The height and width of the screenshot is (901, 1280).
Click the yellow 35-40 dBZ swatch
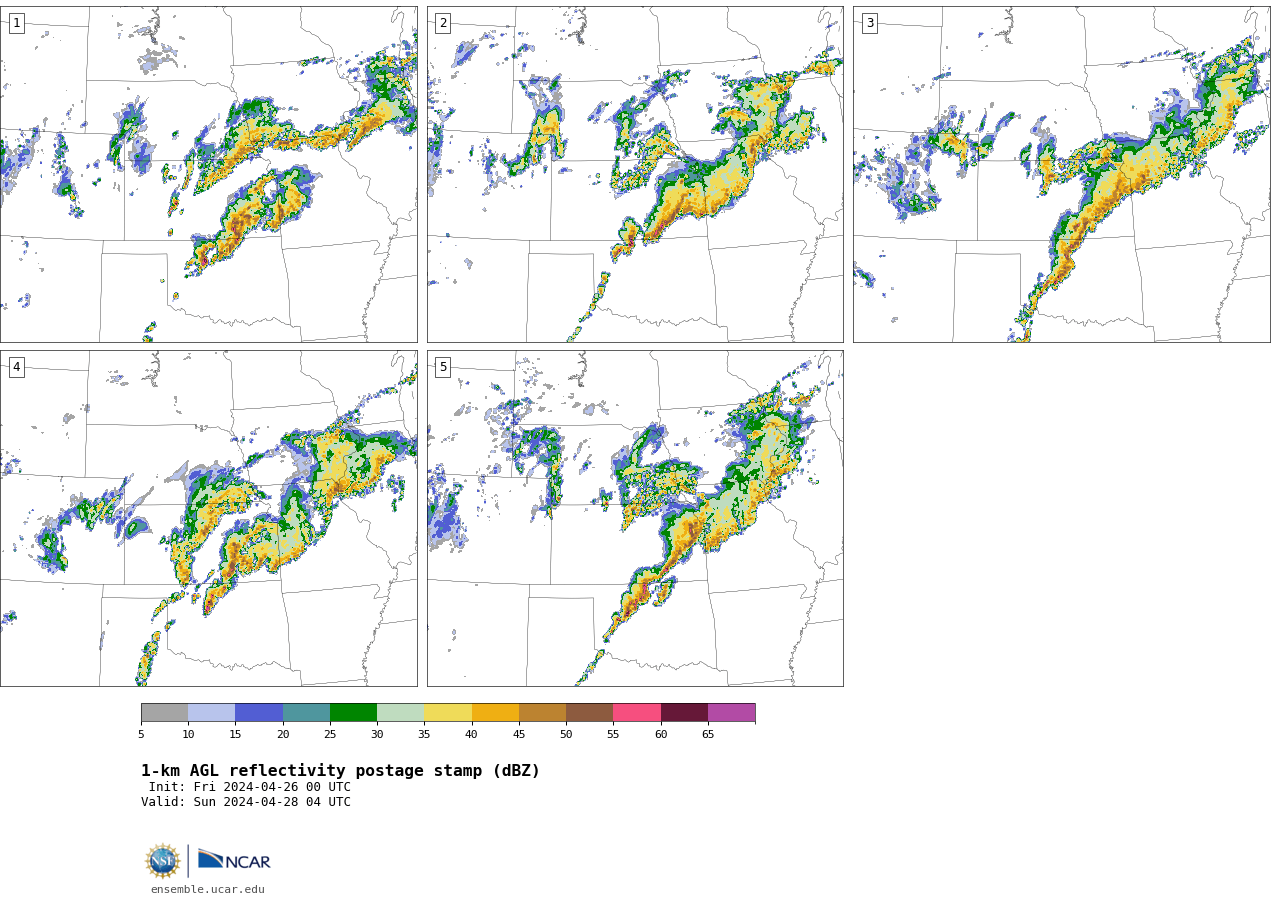pyautogui.click(x=448, y=713)
